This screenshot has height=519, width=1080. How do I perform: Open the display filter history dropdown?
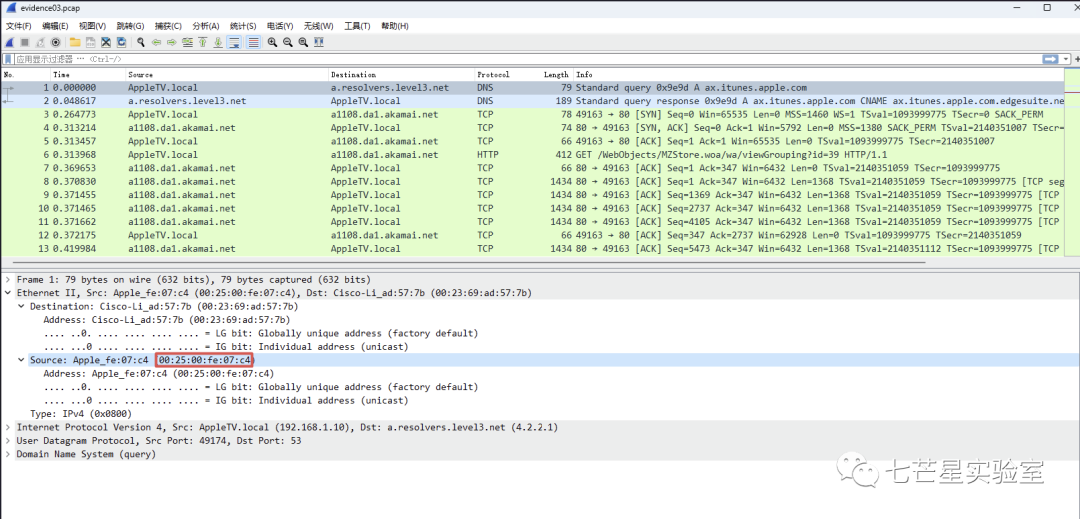pyautogui.click(x=1066, y=59)
